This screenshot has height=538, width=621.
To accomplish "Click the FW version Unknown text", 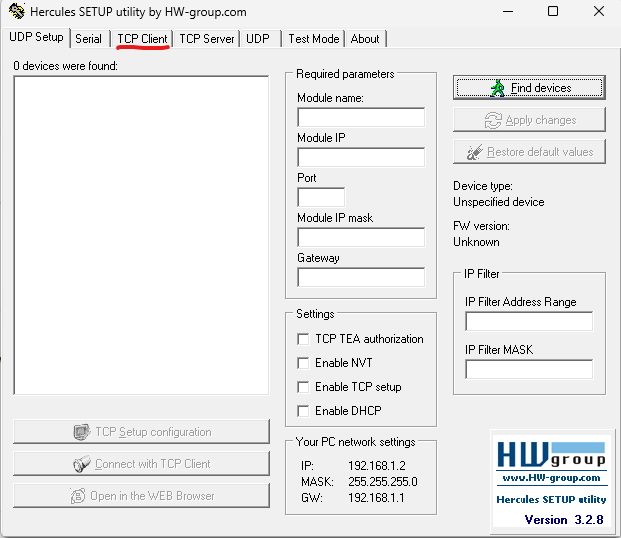I will click(x=476, y=242).
